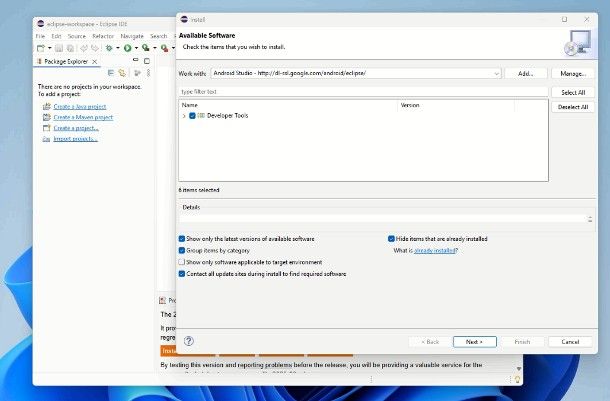The image size is (610, 401).
Task: Expand the Developer Tools tree node
Action: tap(184, 116)
